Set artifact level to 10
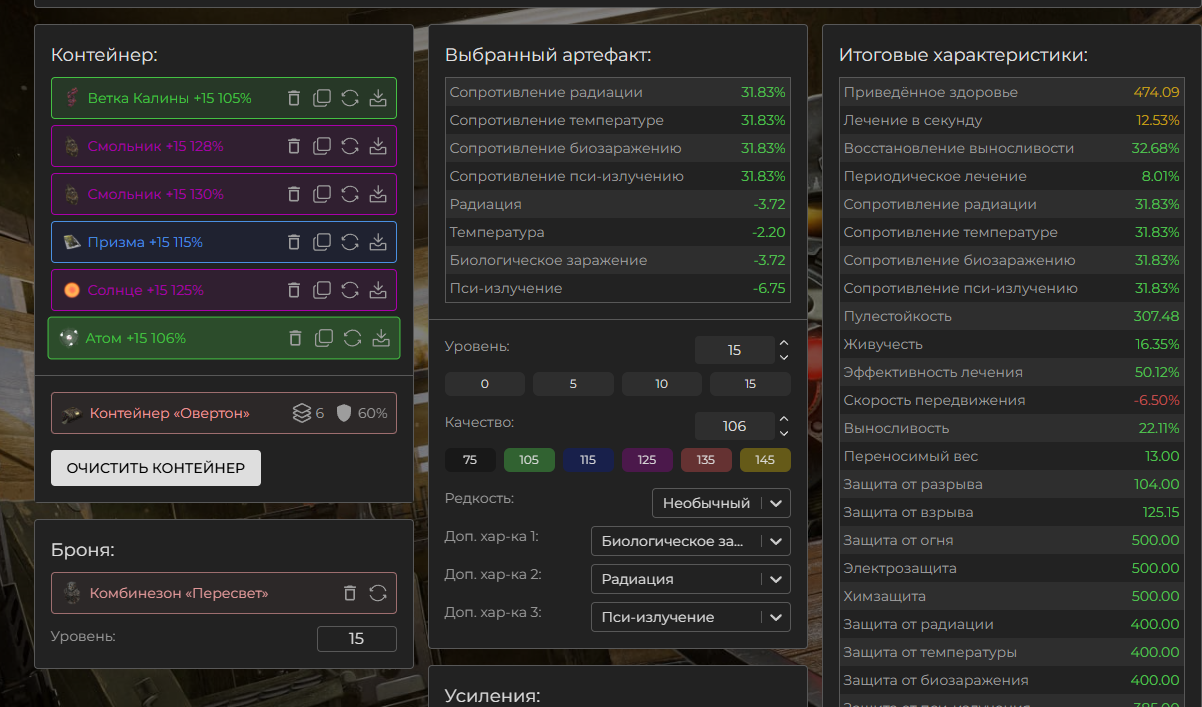The image size is (1202, 707). coord(662,384)
